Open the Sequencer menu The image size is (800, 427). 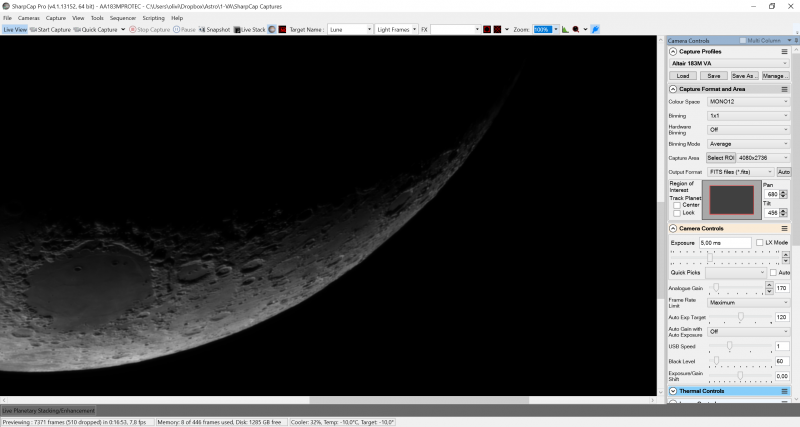coord(123,18)
